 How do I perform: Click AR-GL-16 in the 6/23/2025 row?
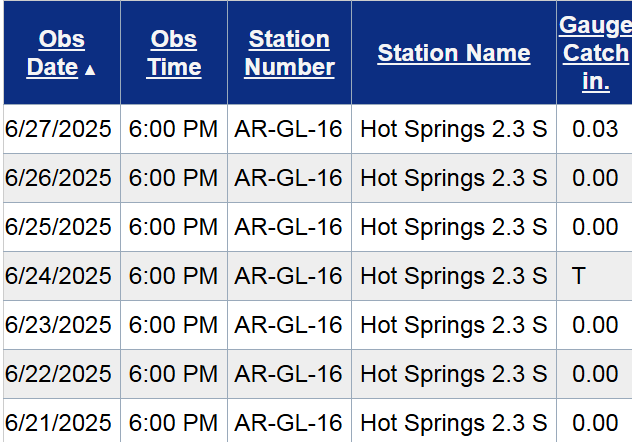tap(289, 325)
